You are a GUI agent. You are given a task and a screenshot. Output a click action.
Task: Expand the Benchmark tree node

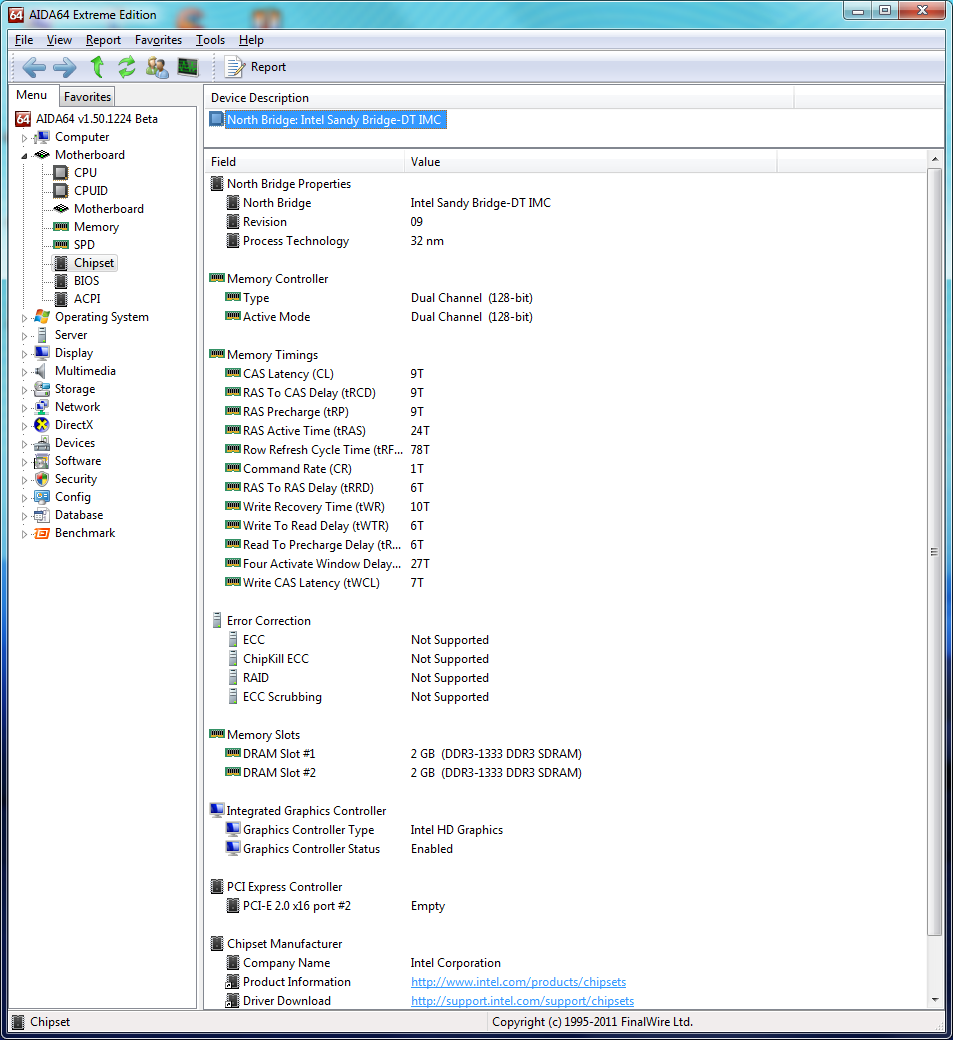[x=25, y=534]
